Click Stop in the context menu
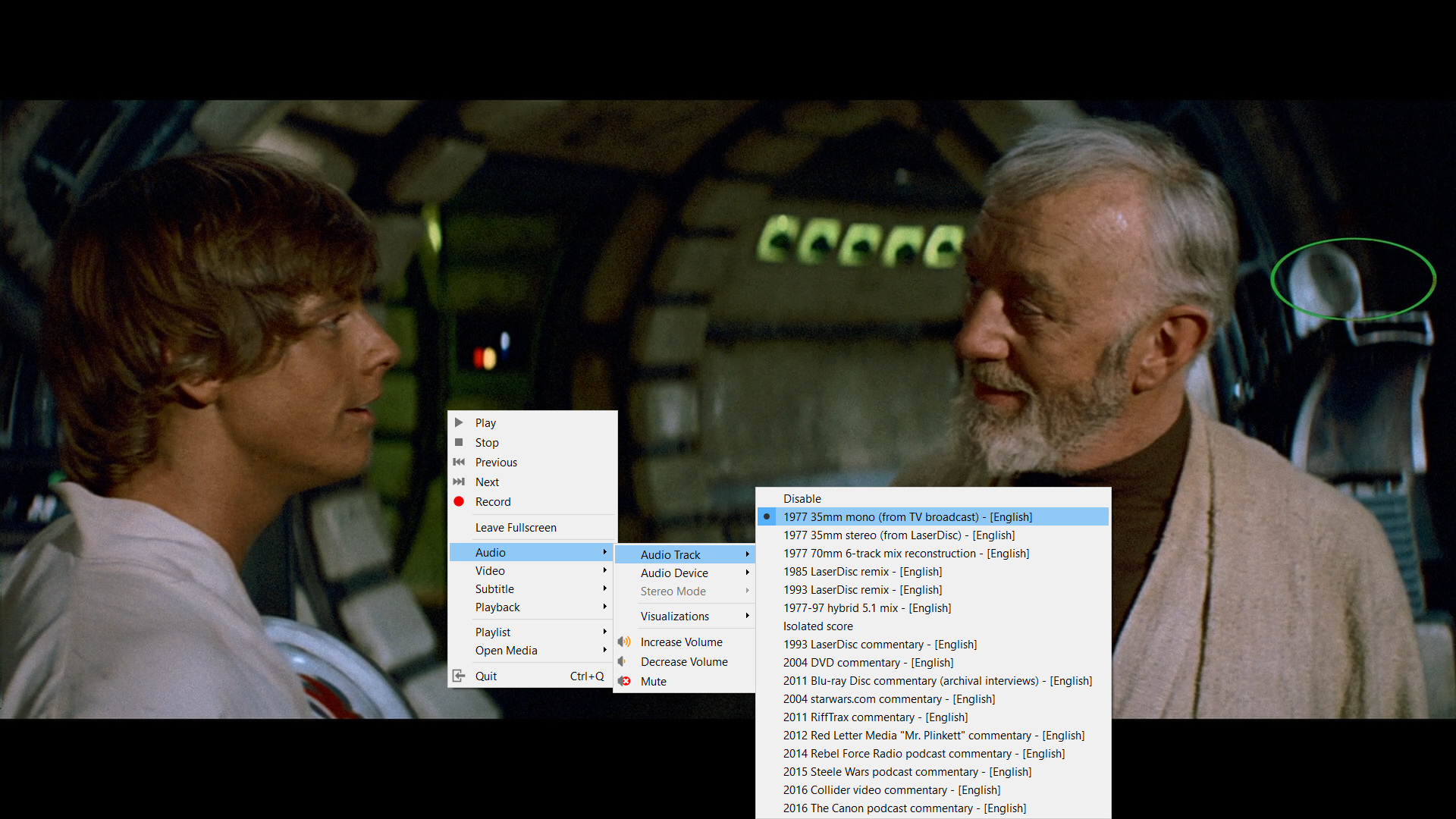The image size is (1456, 819). (532, 442)
